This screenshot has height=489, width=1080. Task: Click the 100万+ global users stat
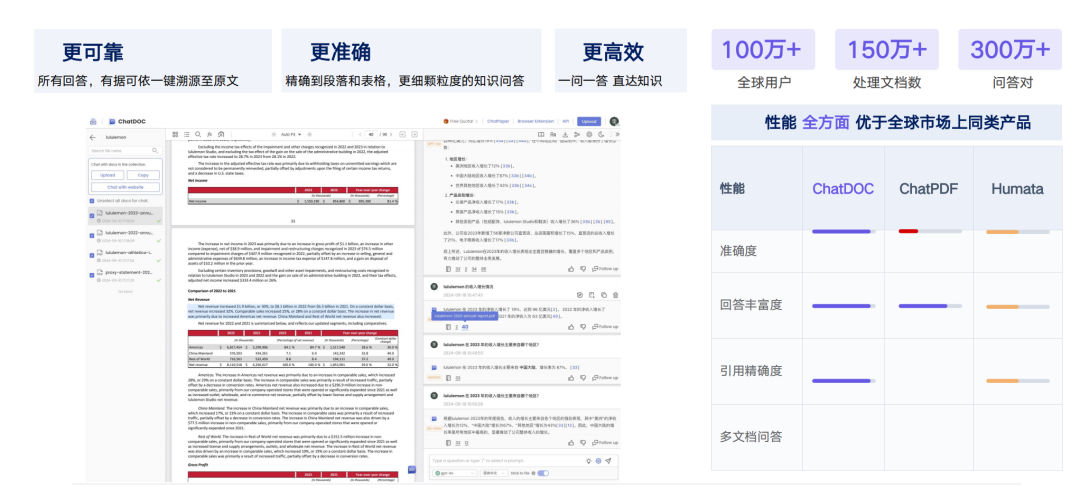point(763,50)
